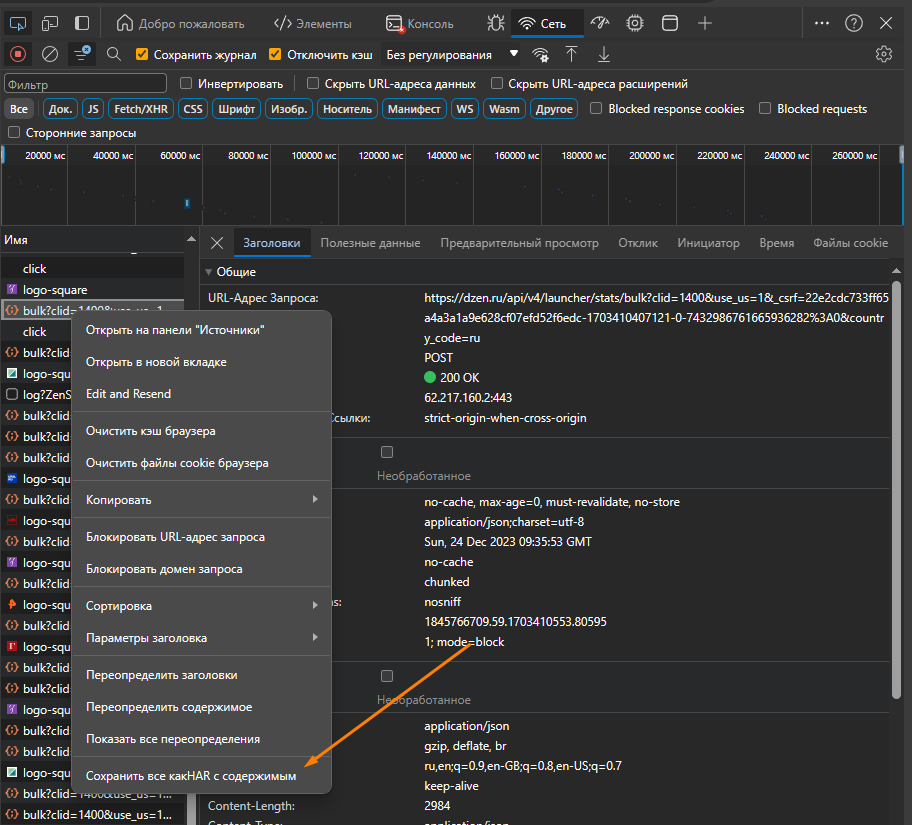Check "Скрыть URL-адреса данных"
This screenshot has height=825, width=912.
(x=313, y=84)
